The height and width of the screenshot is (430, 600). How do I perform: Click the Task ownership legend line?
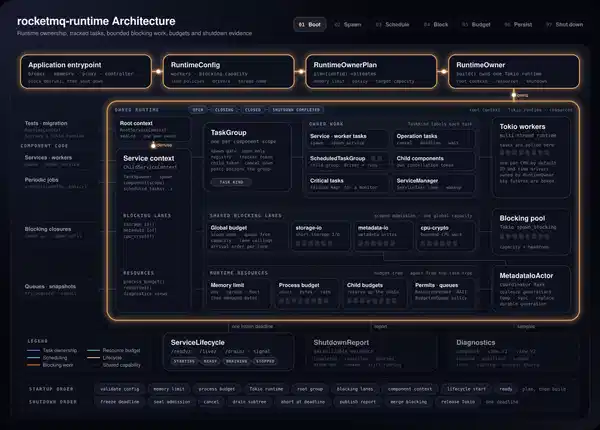33,350
